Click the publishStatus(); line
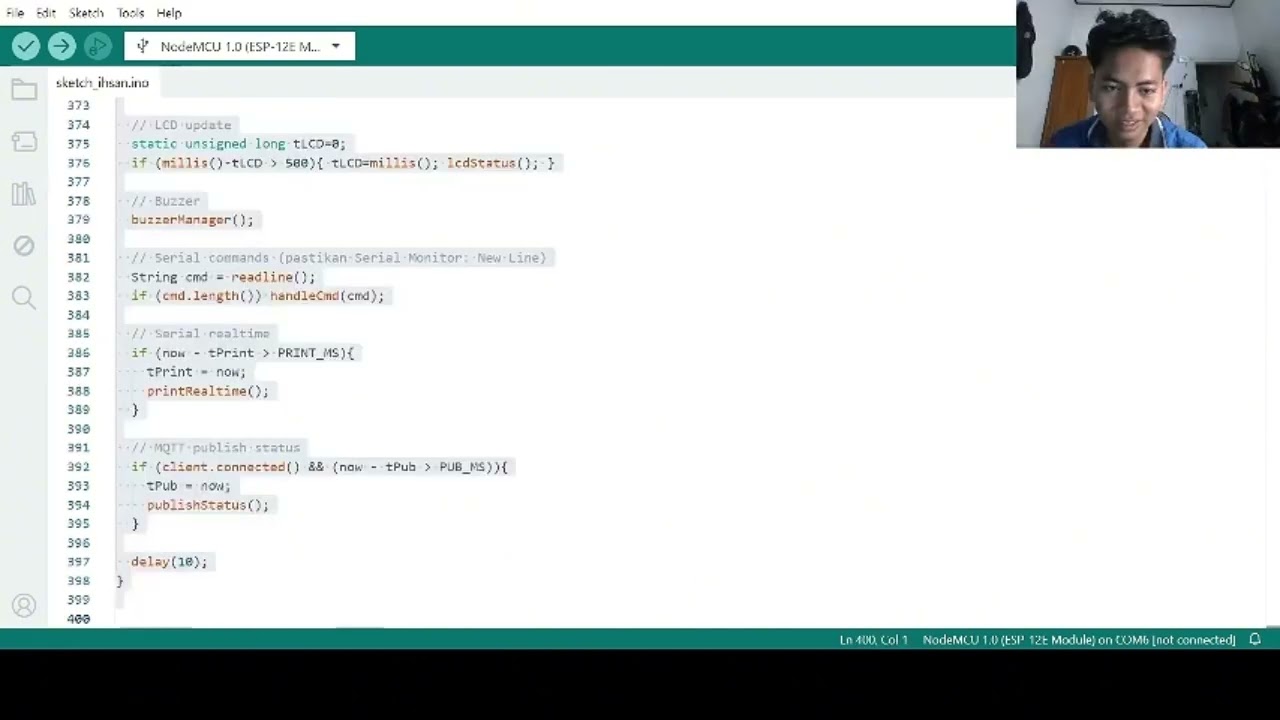 [x=208, y=505]
